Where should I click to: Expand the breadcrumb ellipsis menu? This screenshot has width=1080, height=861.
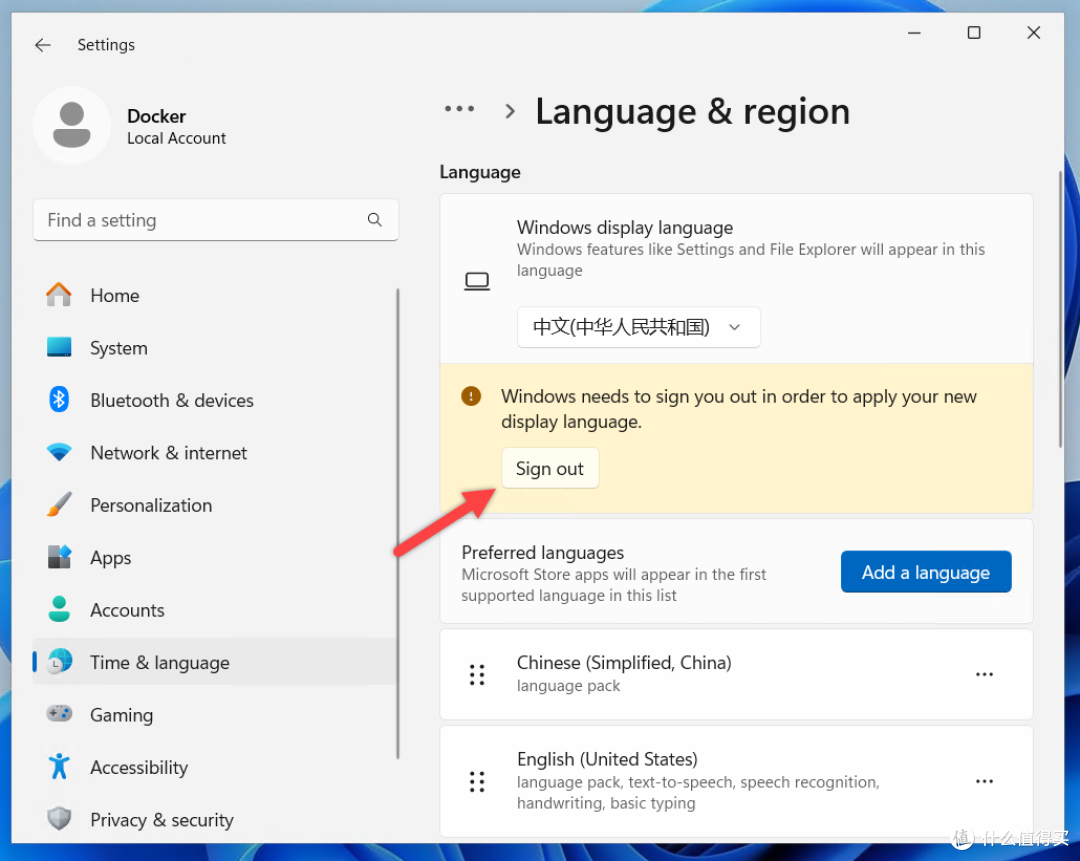(459, 109)
